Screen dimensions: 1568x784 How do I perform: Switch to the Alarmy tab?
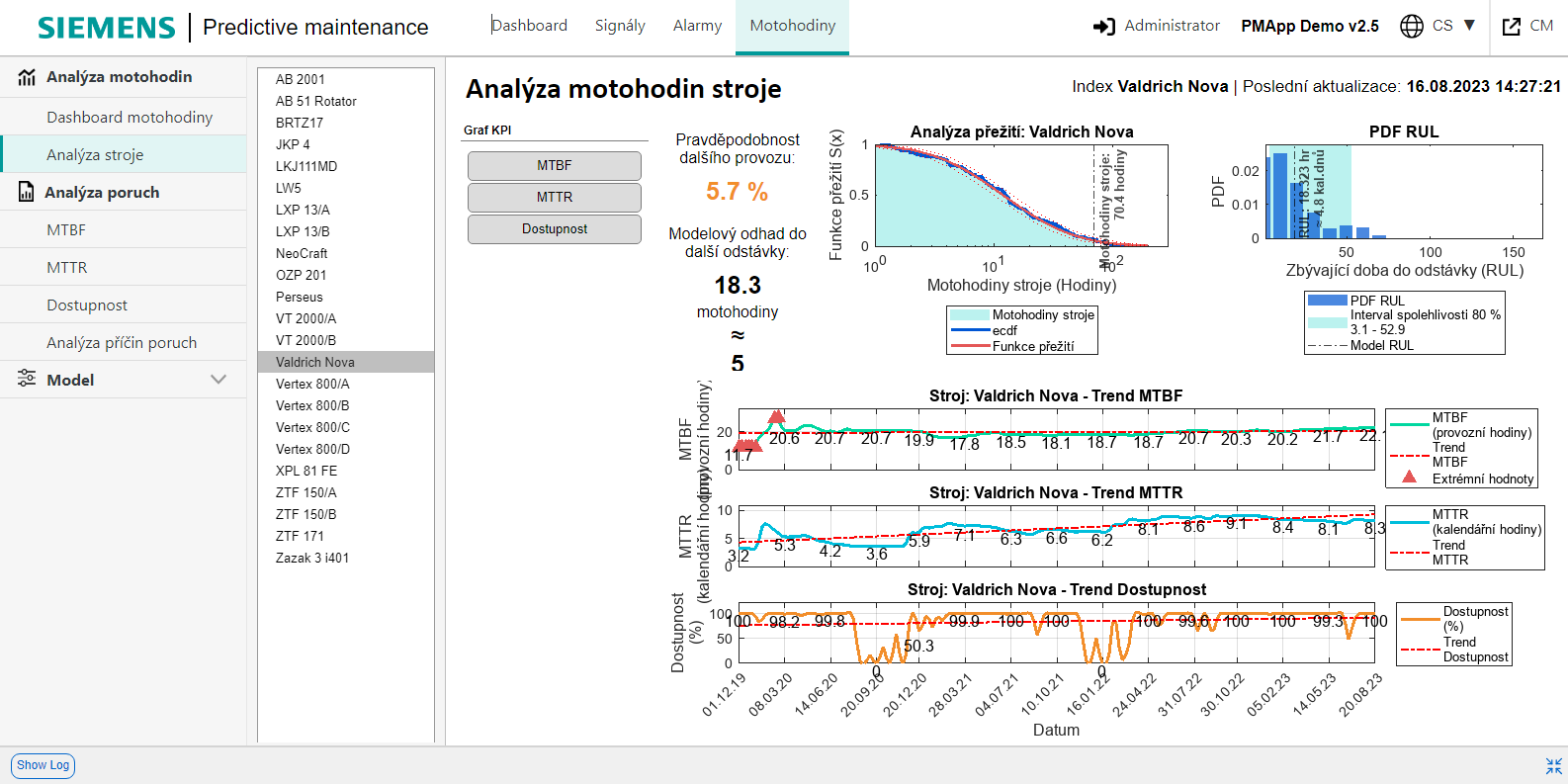click(697, 26)
